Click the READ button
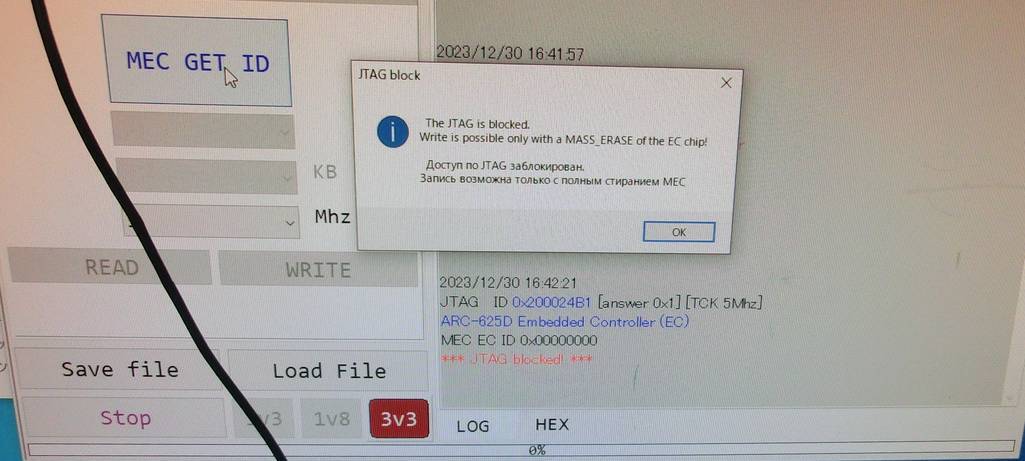Viewport: 1025px width, 461px height. pyautogui.click(x=110, y=267)
